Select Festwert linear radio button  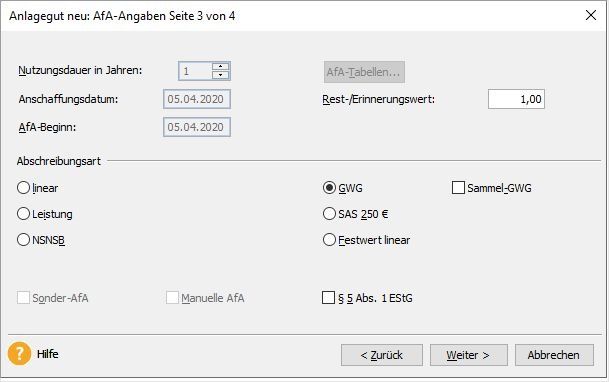(x=329, y=240)
